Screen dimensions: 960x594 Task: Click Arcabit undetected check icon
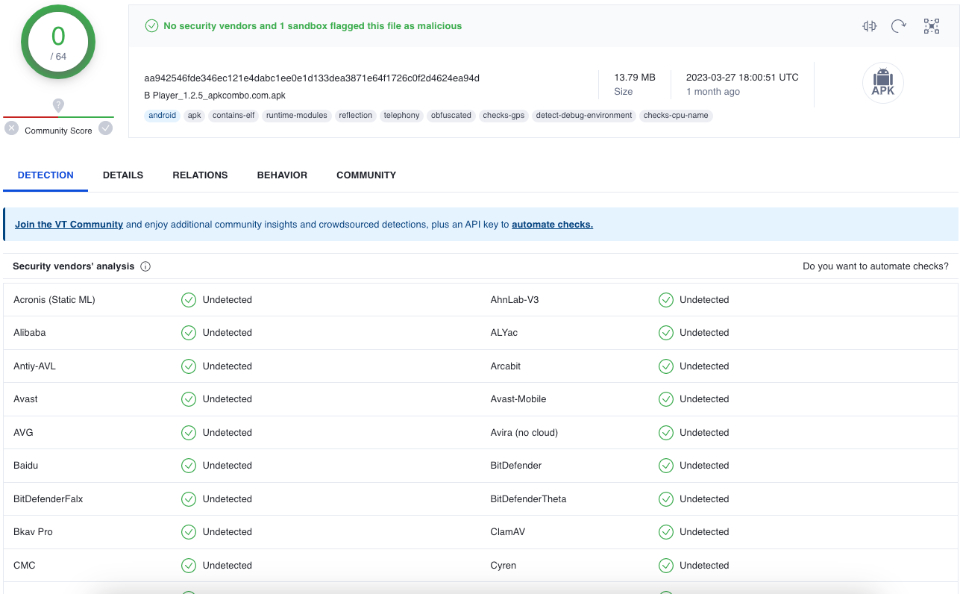pyautogui.click(x=666, y=366)
